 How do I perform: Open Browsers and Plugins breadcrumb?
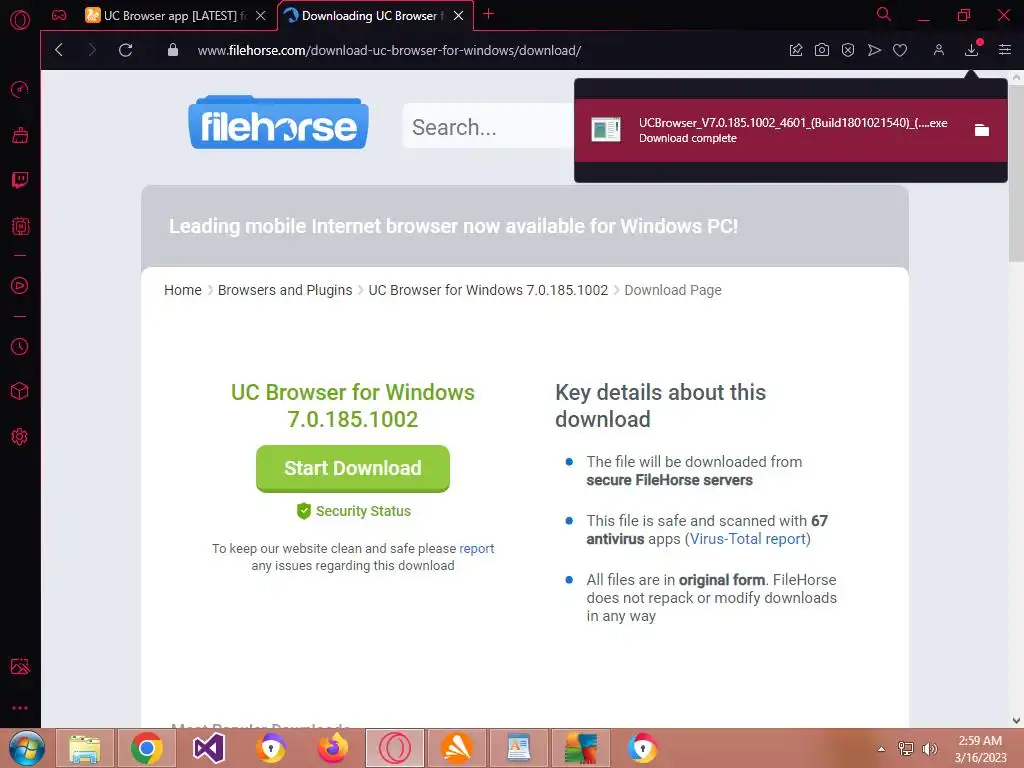(285, 290)
